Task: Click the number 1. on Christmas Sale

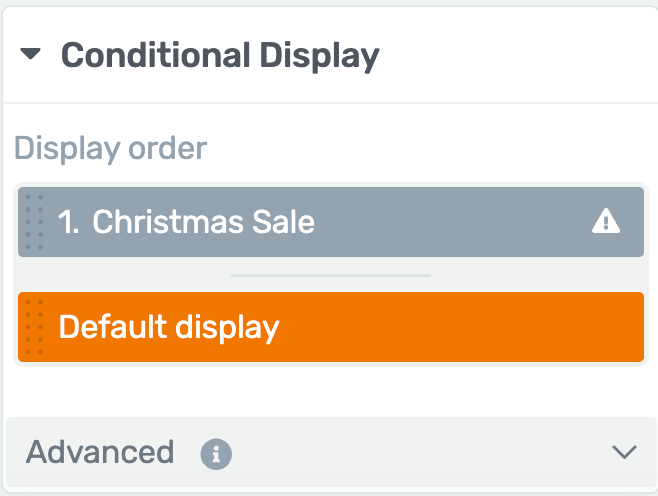Action: (x=68, y=222)
